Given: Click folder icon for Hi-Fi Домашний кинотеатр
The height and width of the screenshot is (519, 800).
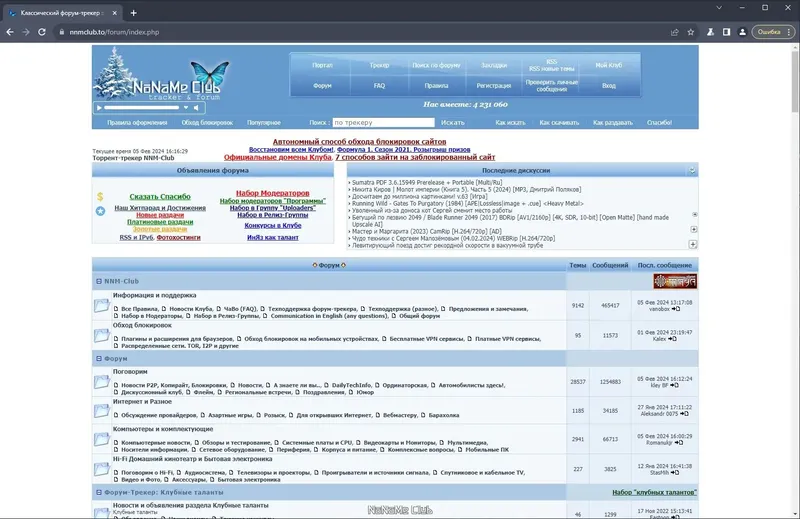Looking at the screenshot, I should [x=102, y=469].
